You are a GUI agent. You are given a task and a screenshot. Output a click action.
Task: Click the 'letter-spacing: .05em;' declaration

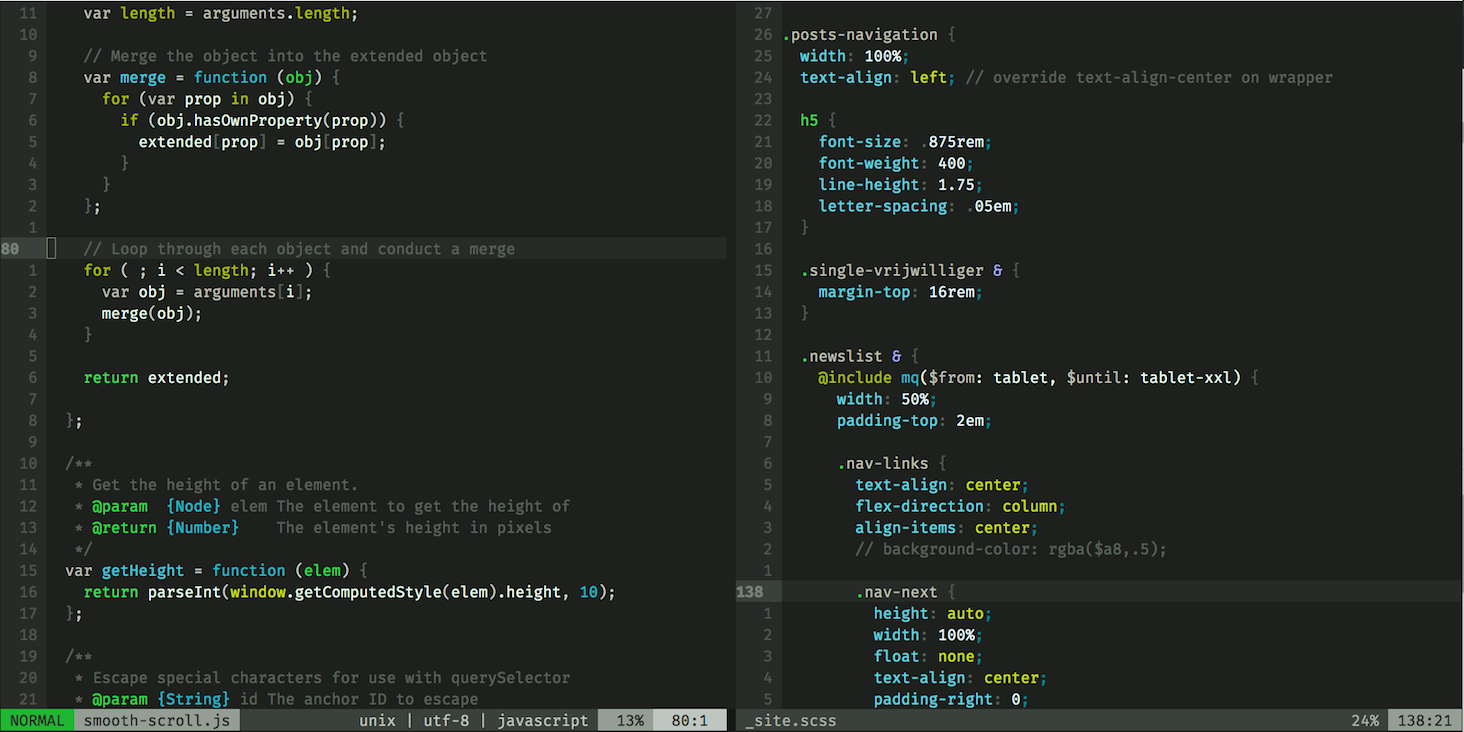point(919,206)
